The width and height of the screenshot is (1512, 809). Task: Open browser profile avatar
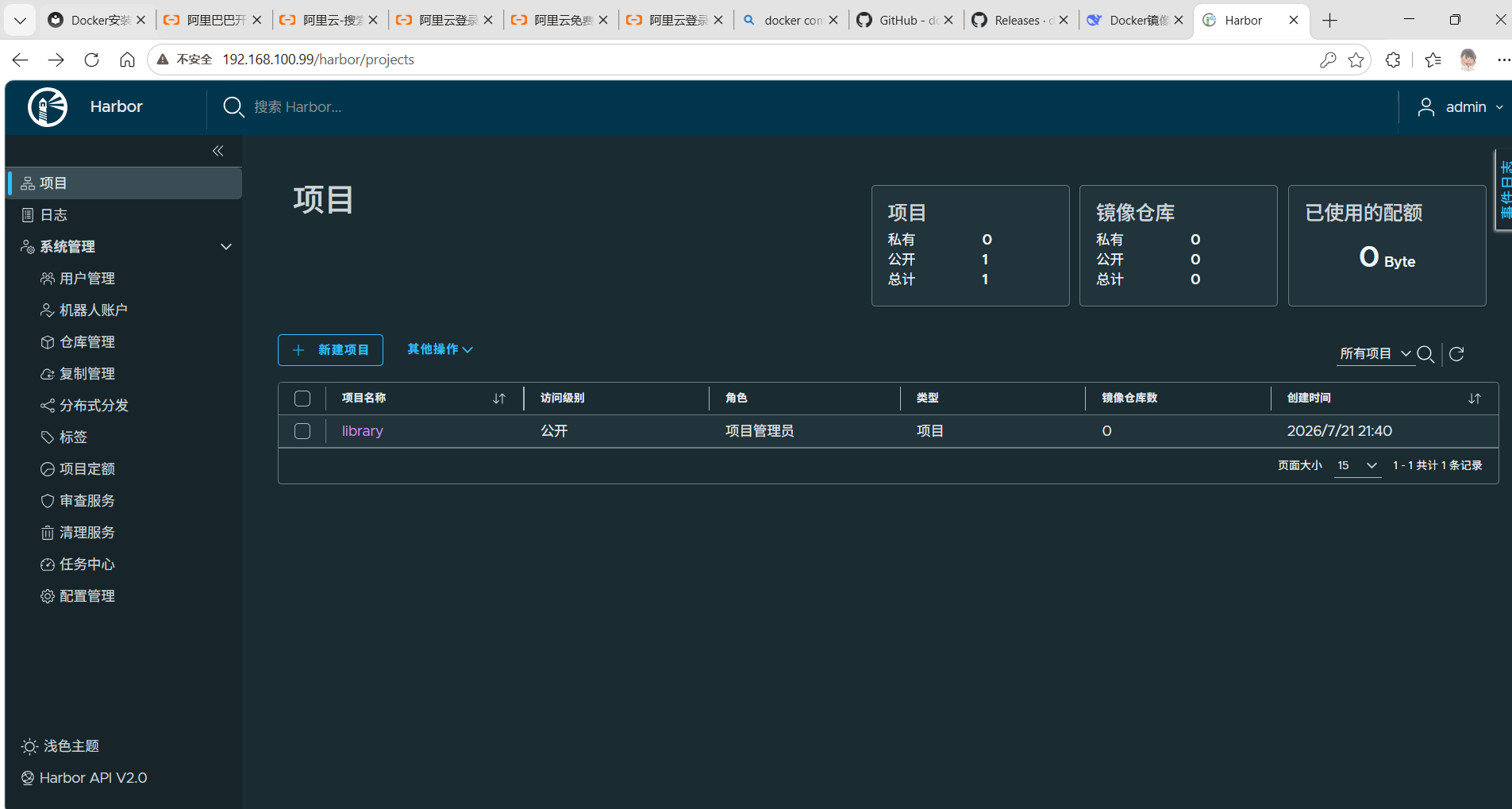click(1468, 60)
